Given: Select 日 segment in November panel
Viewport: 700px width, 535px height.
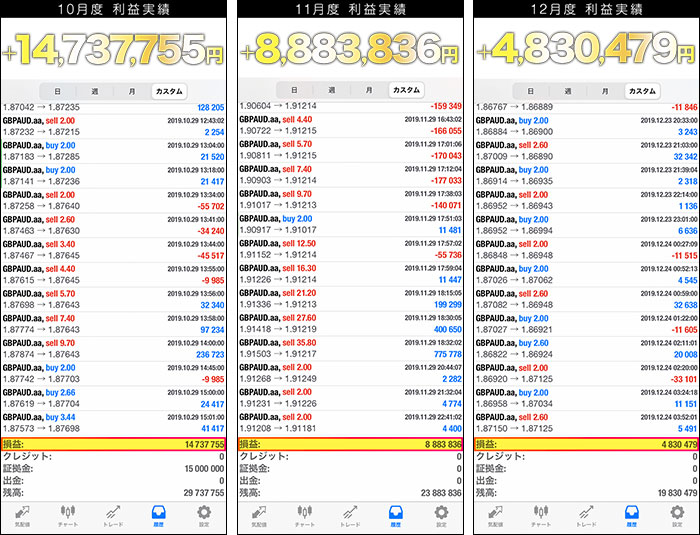Looking at the screenshot, I should [x=294, y=90].
